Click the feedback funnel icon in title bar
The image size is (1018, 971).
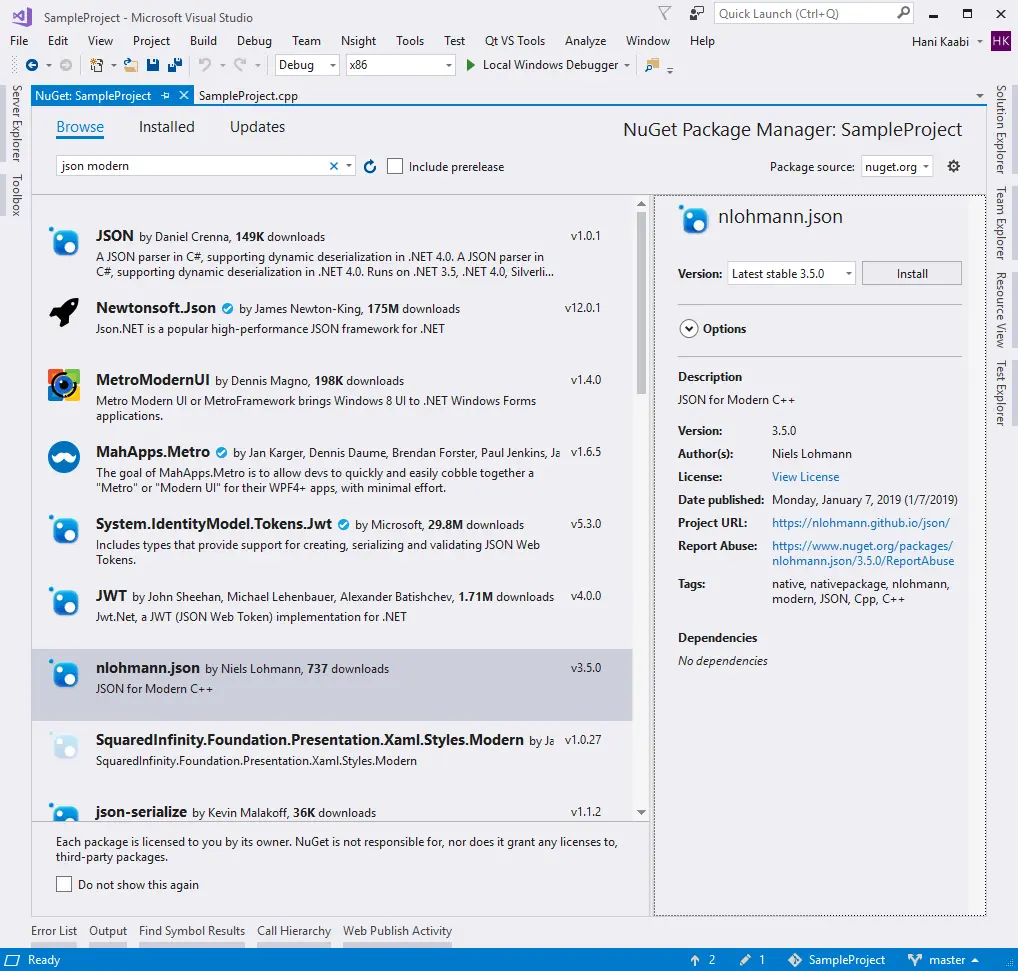[x=665, y=14]
